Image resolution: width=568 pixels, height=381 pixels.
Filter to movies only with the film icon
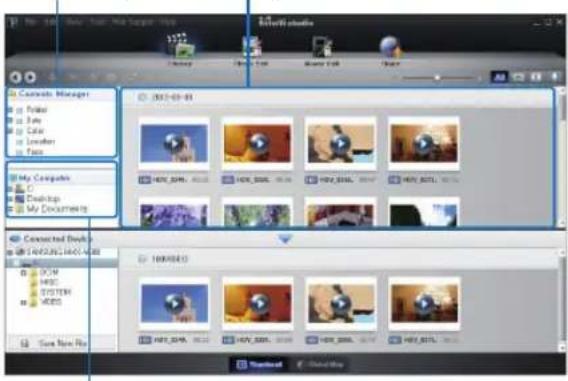click(x=536, y=77)
